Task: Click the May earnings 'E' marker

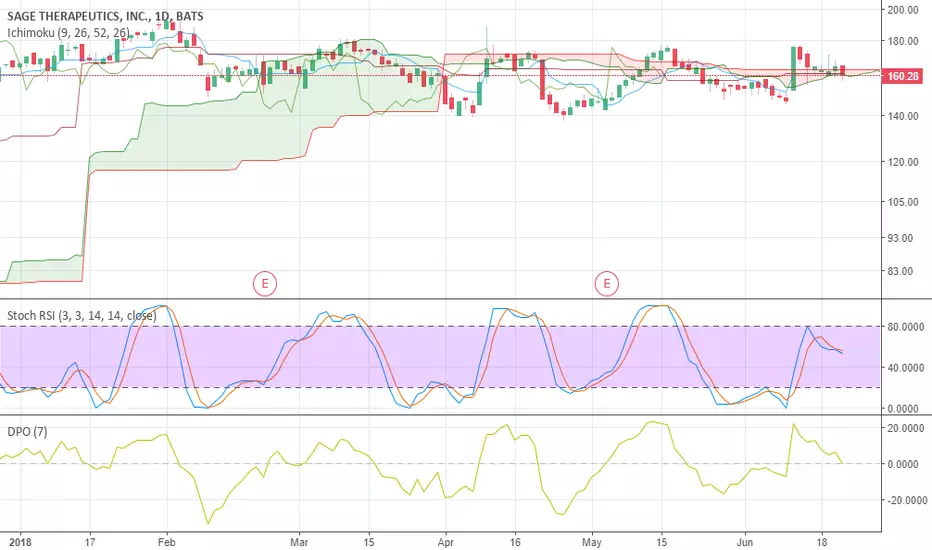Action: pyautogui.click(x=606, y=284)
